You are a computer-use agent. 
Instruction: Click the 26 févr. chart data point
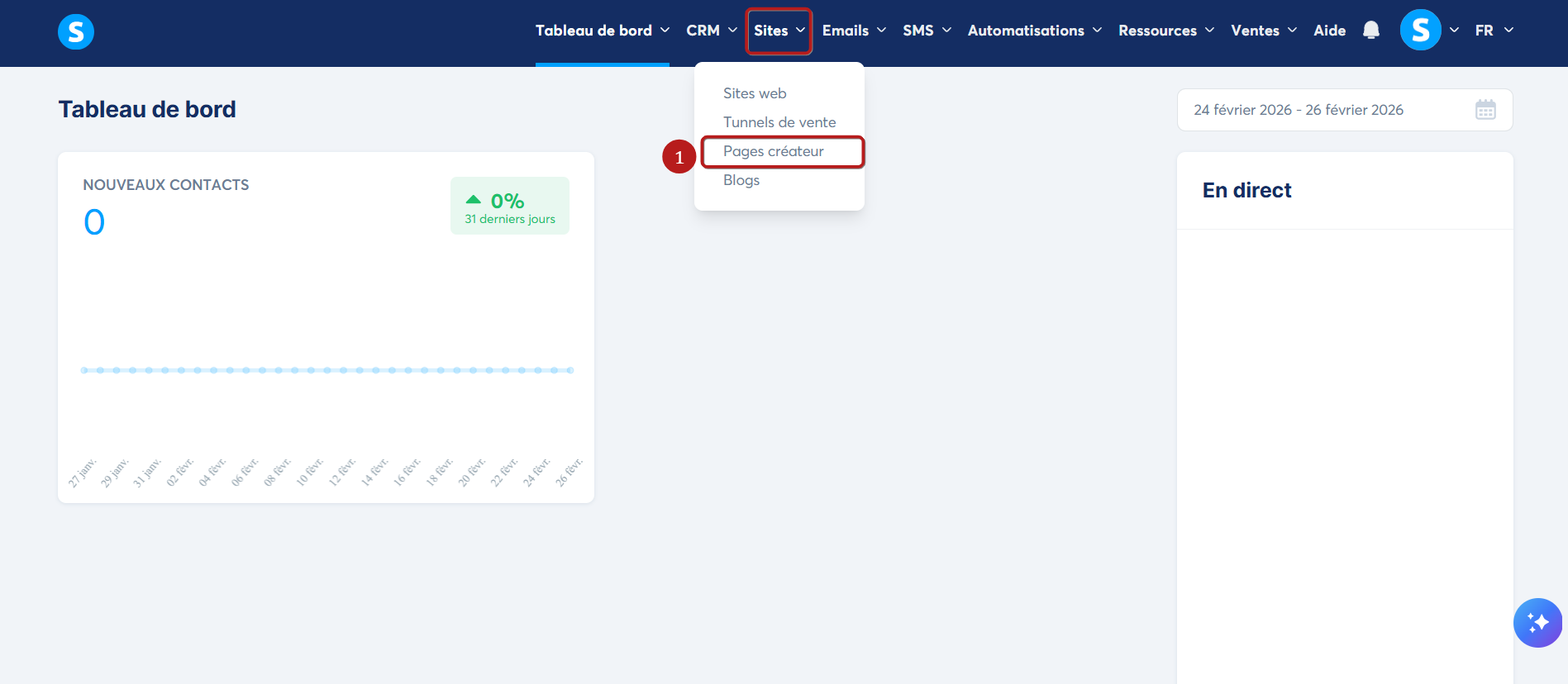click(570, 370)
